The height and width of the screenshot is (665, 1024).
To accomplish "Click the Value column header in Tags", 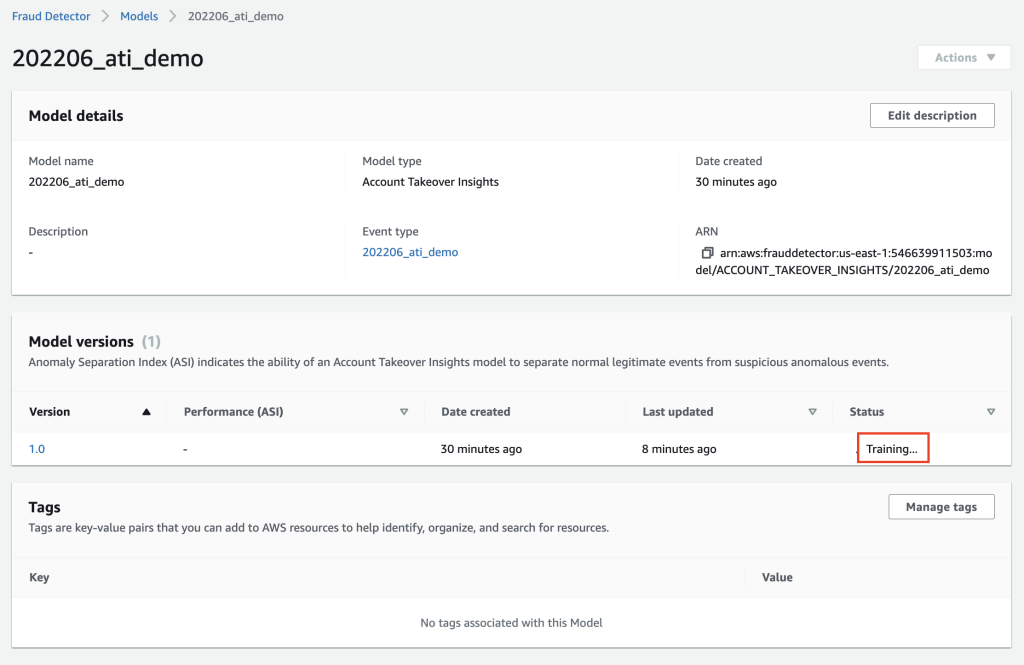I will pyautogui.click(x=777, y=577).
